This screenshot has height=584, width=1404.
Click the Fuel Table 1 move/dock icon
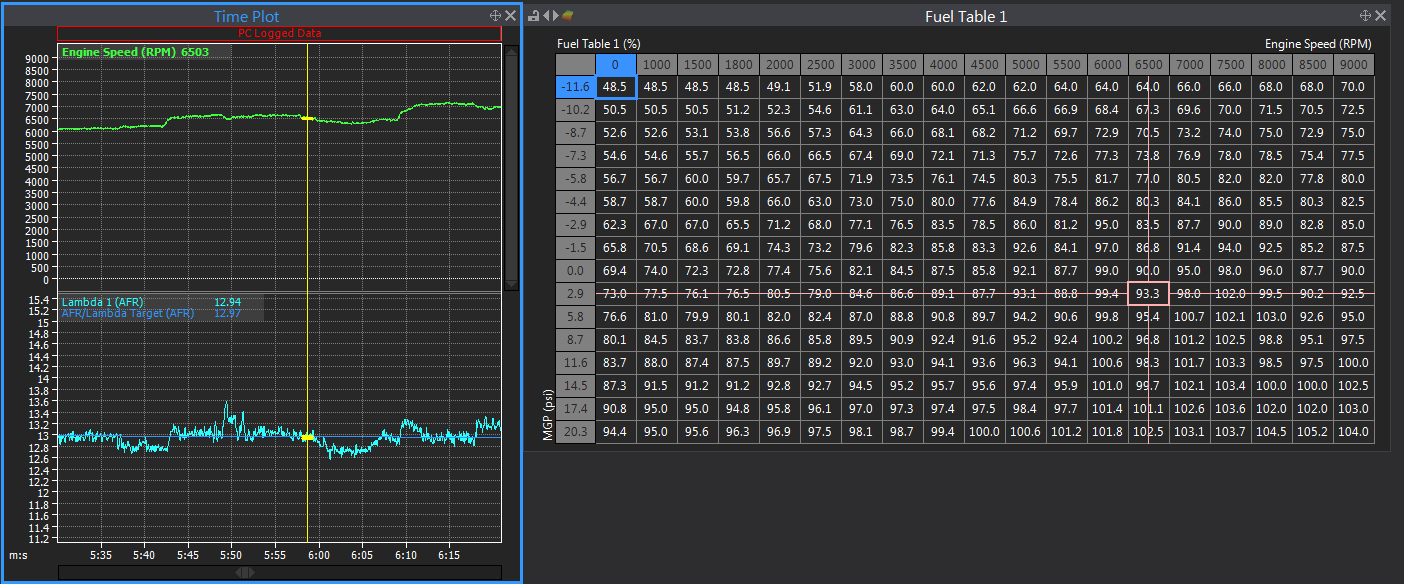tap(1366, 16)
